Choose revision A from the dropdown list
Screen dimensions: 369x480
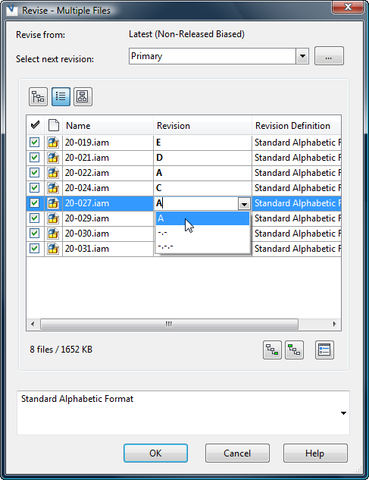point(202,219)
